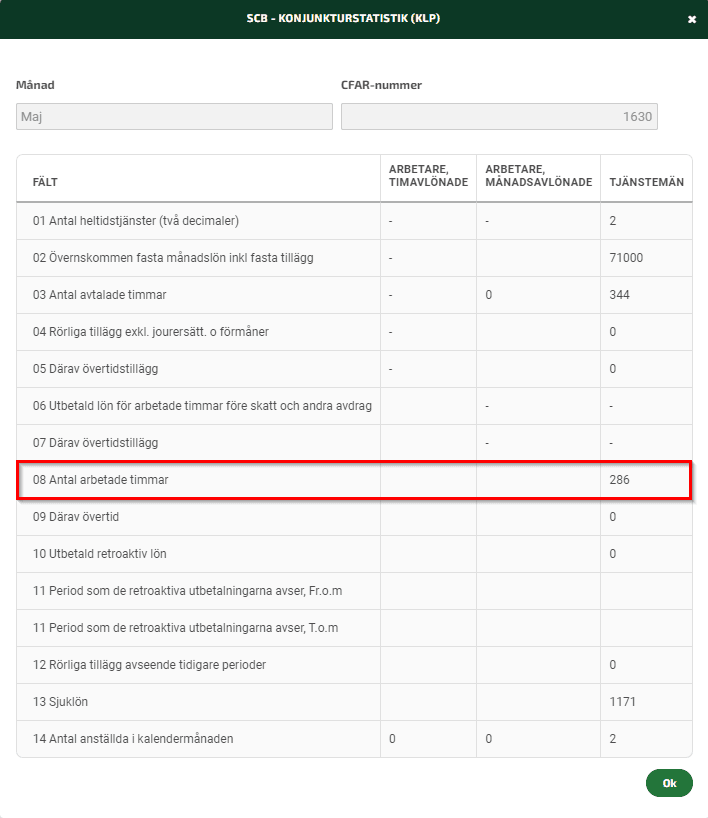Click the monthly salary value 71000
Screen dimensions: 708x818
tap(626, 258)
